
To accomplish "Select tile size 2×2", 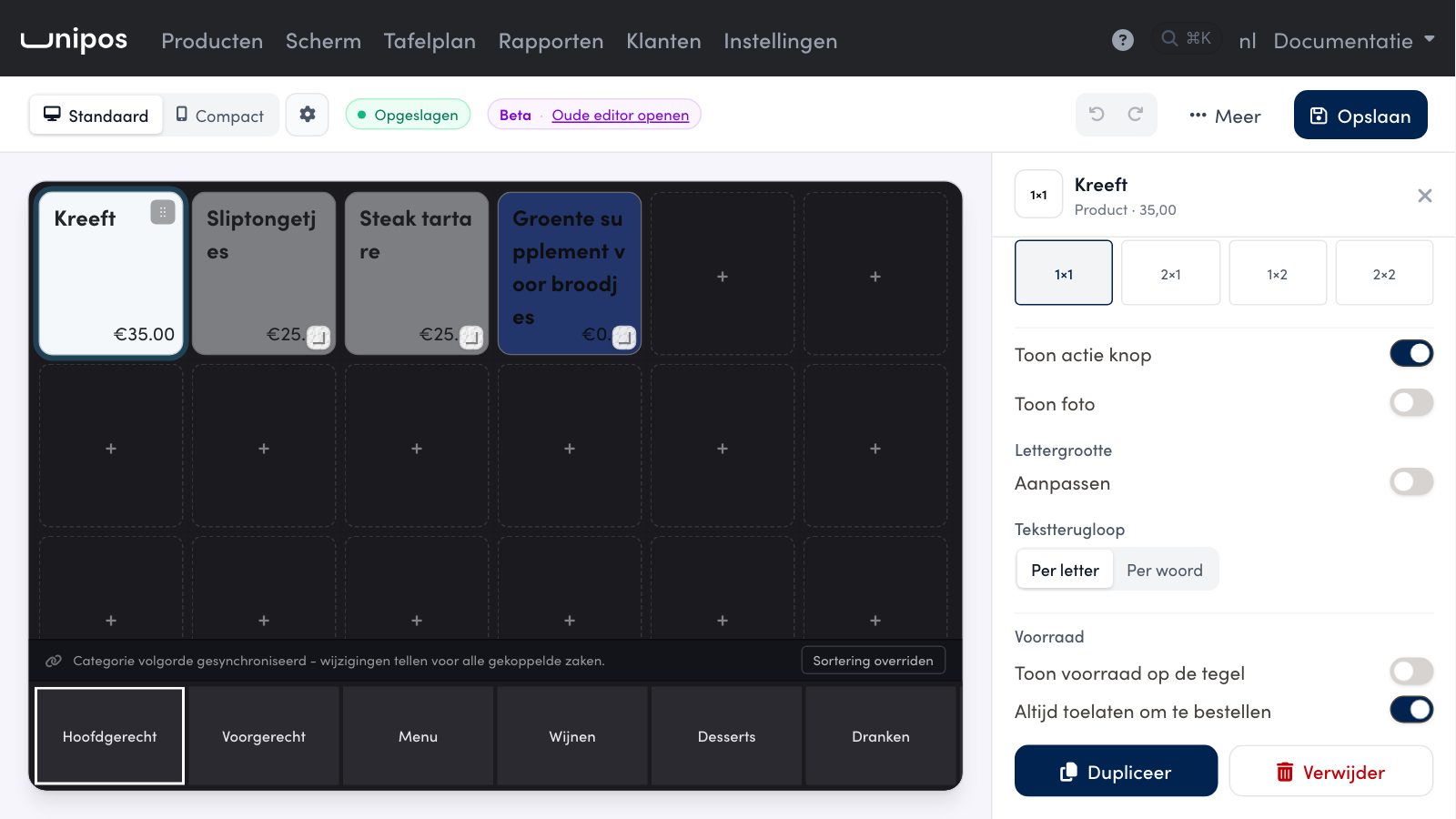I will (1384, 273).
